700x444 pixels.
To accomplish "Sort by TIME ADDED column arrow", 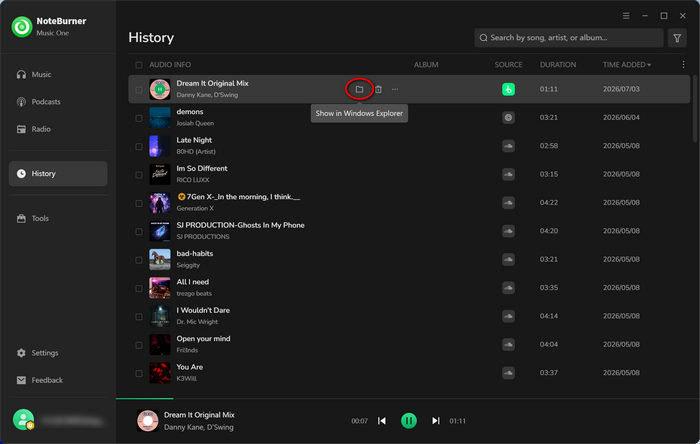I will (649, 65).
